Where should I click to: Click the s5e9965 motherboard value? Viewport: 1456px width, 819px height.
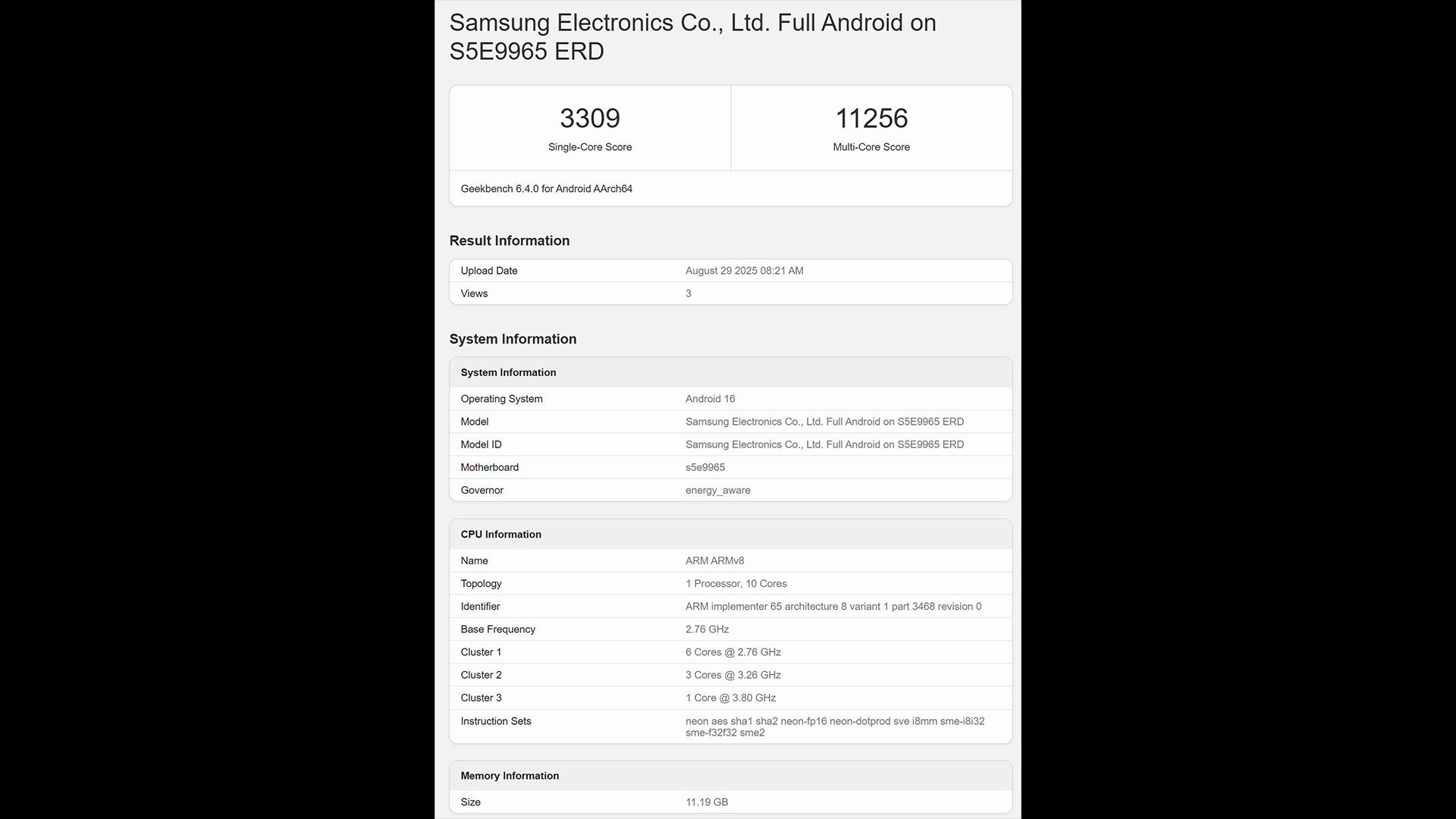[x=704, y=467]
